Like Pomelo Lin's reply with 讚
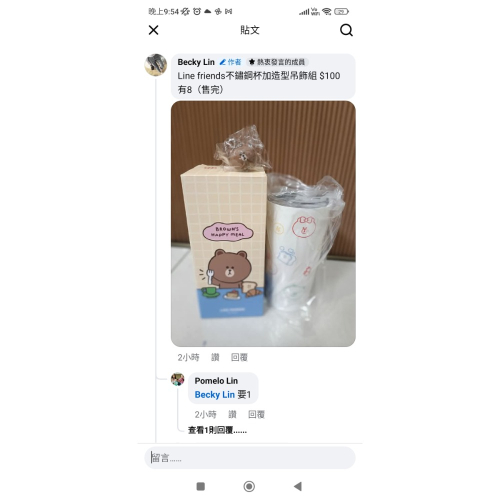Viewport: 500px width, 500px height. tap(232, 414)
